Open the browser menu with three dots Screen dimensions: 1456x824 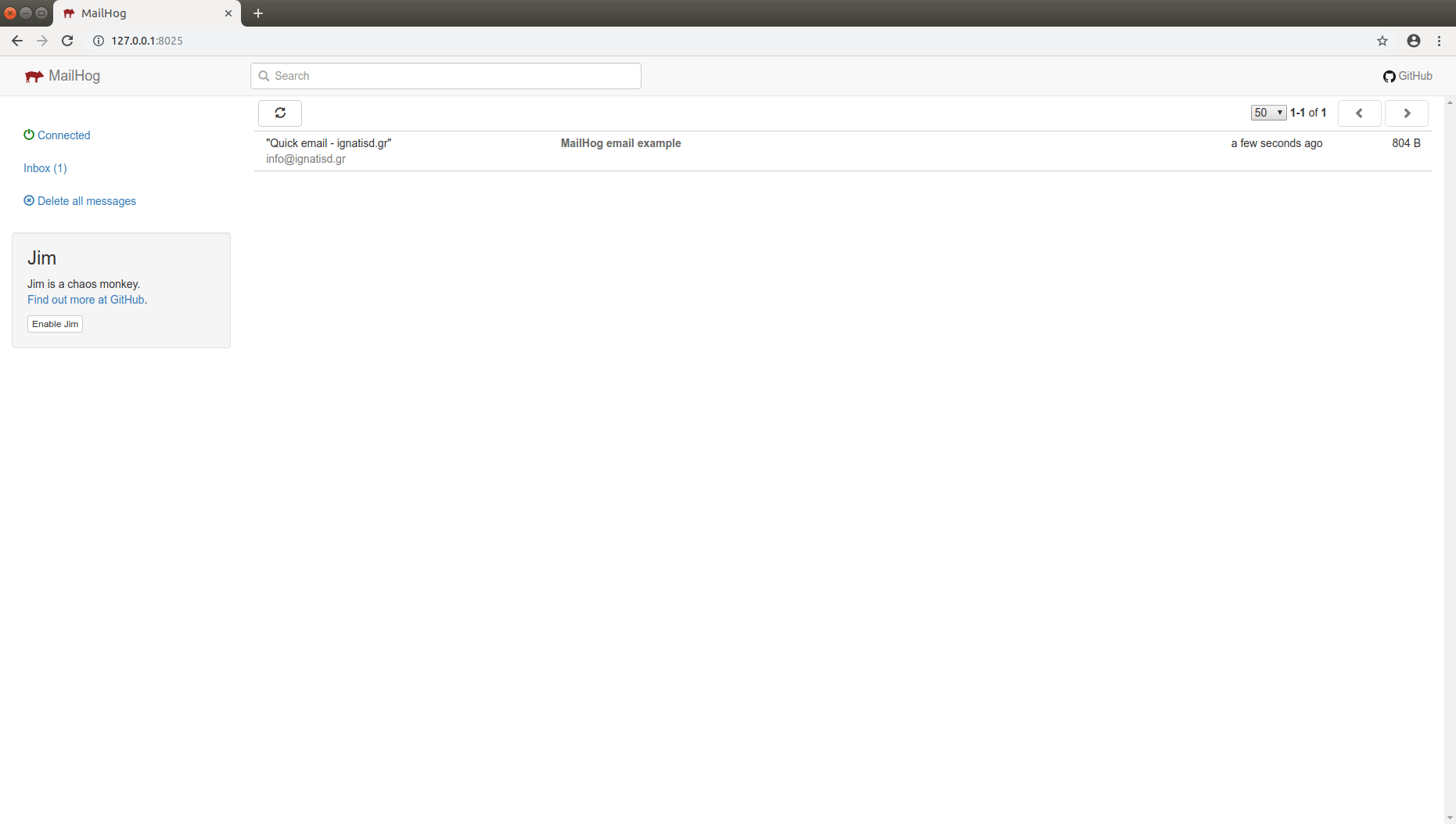click(x=1440, y=41)
